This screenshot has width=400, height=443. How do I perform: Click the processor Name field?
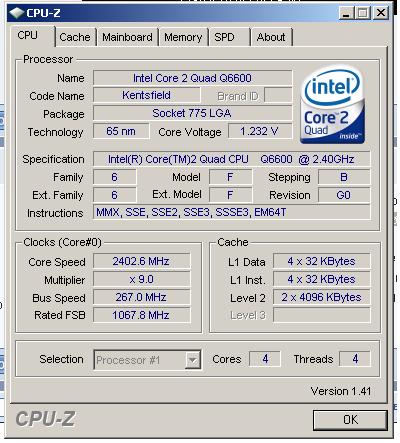tap(192, 78)
